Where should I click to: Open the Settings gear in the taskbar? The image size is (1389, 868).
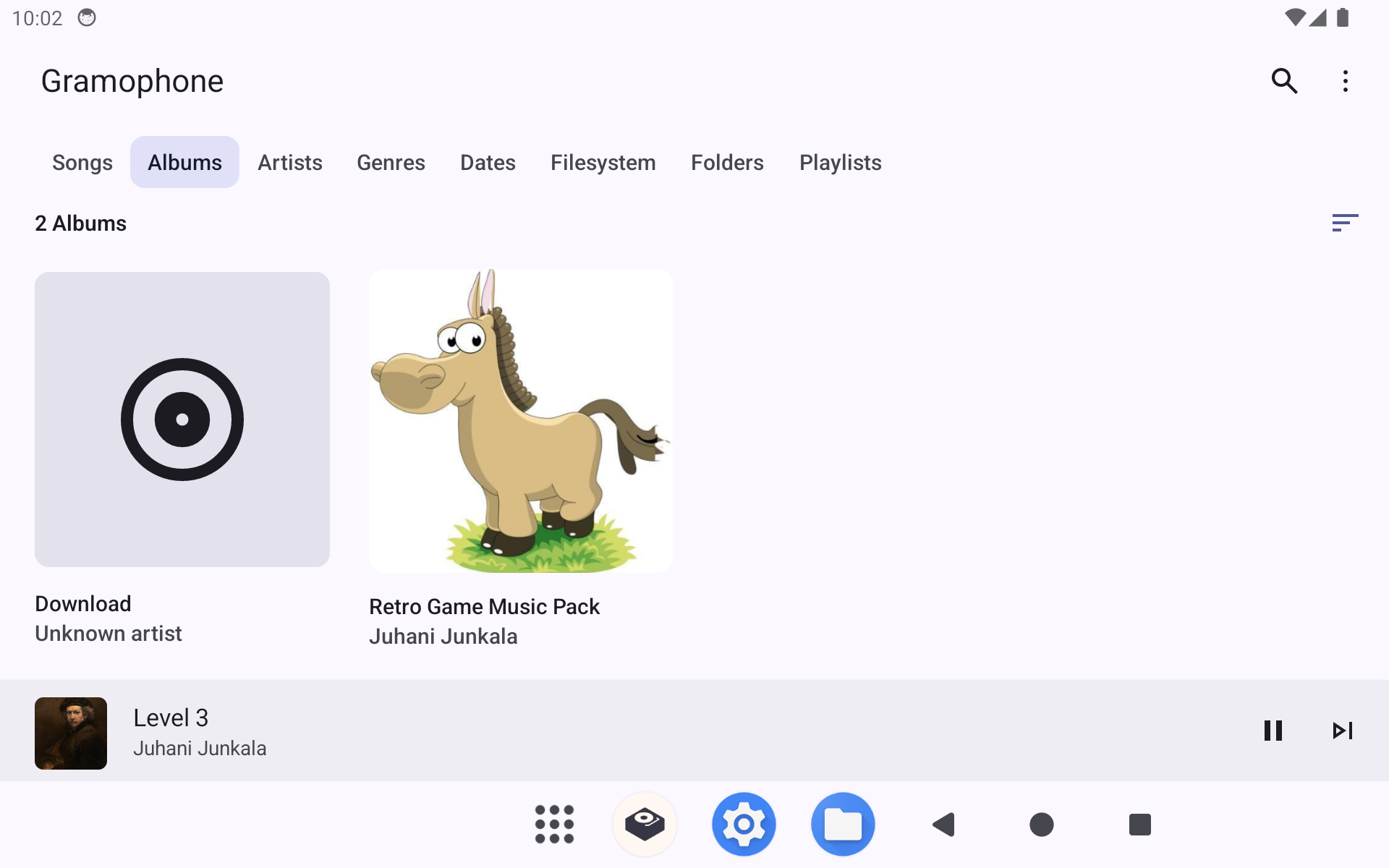(744, 824)
